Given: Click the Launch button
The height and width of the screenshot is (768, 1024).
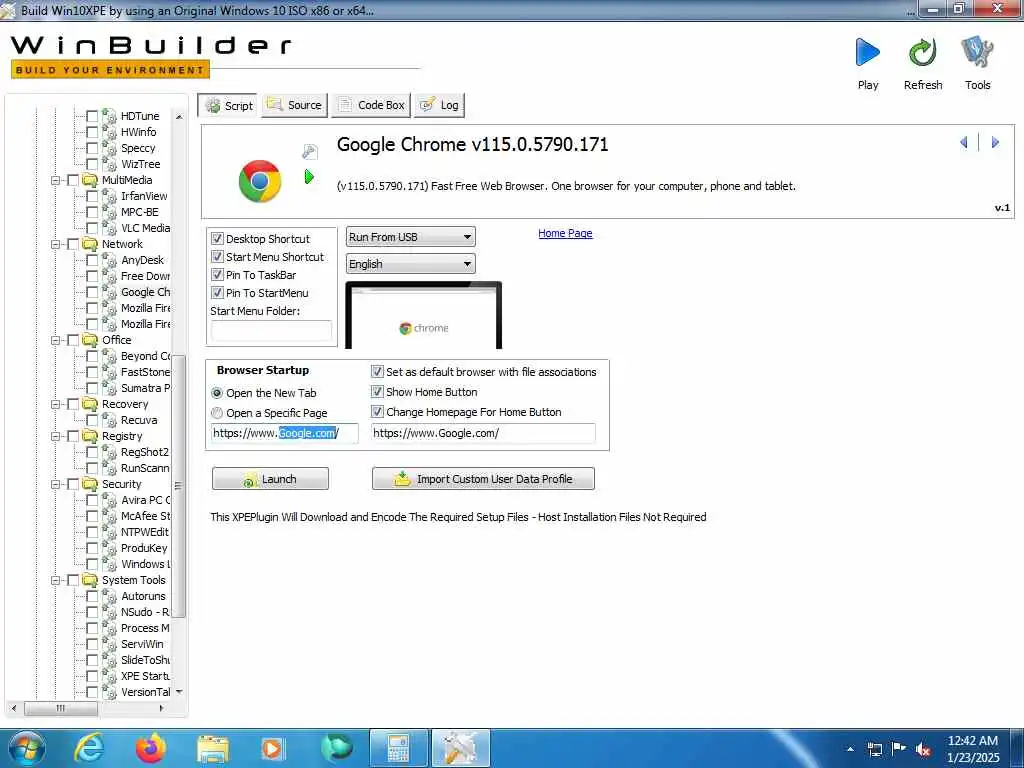Looking at the screenshot, I should click(x=270, y=479).
